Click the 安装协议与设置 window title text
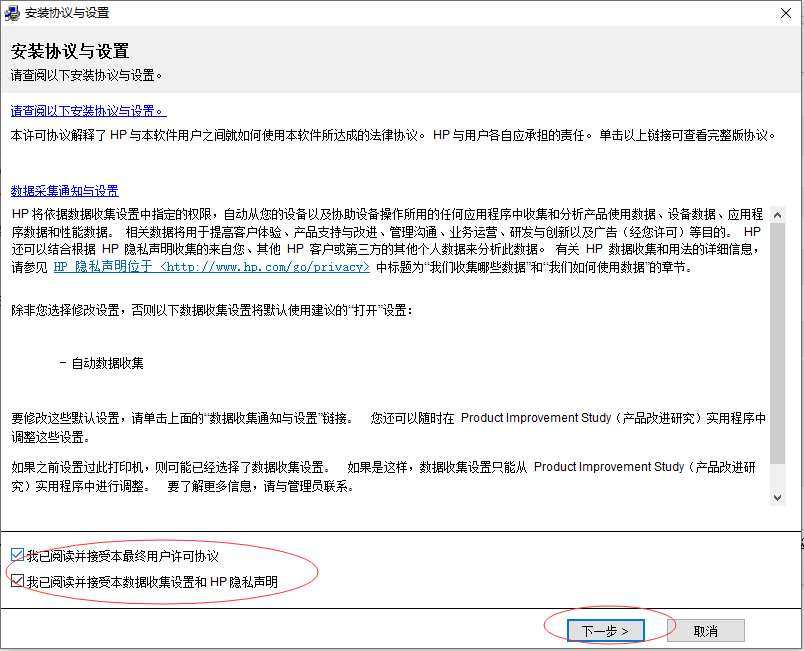This screenshot has width=804, height=651. coord(67,13)
